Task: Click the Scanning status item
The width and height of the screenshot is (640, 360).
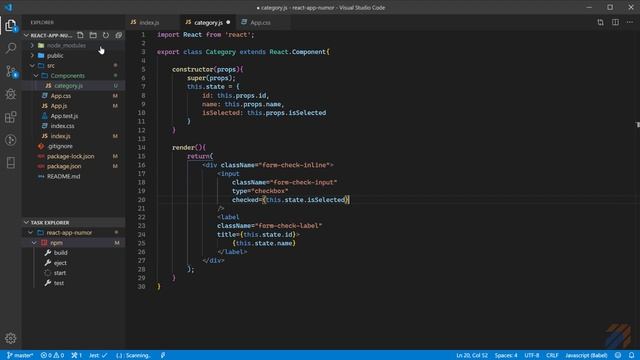Action: click(133, 356)
